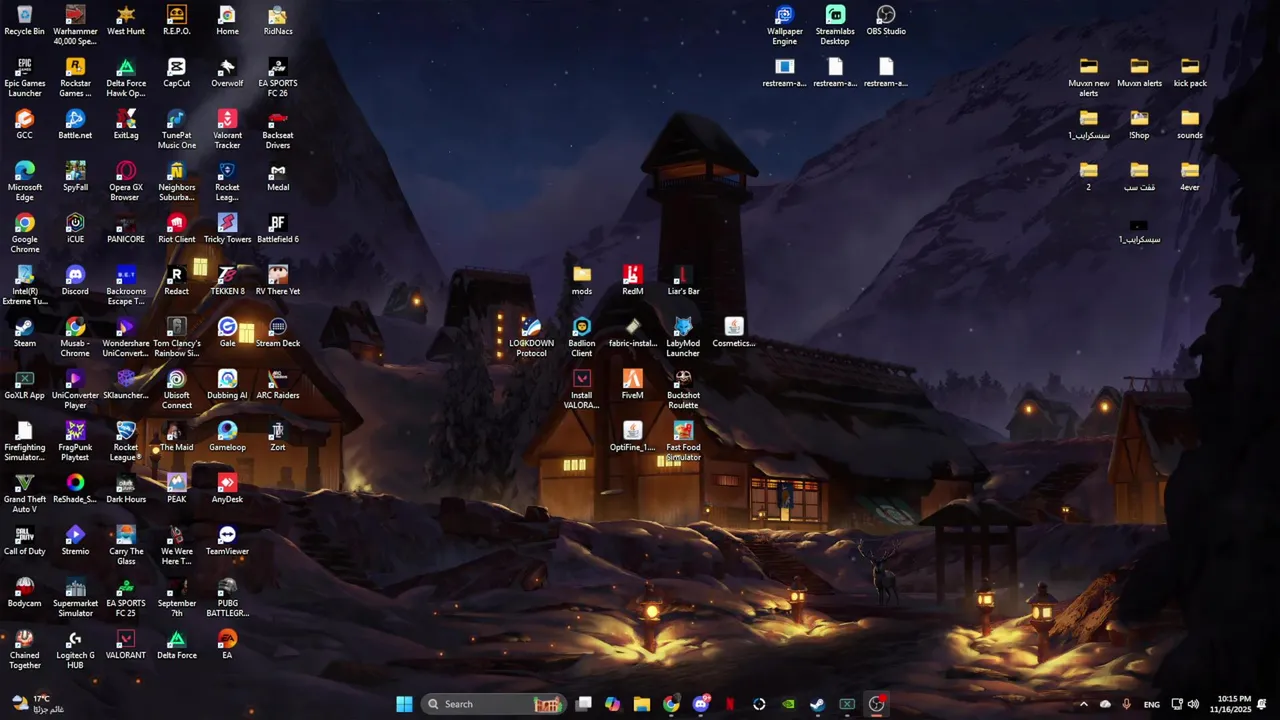Open the Windows Start menu
The image size is (1280, 720).
click(404, 704)
